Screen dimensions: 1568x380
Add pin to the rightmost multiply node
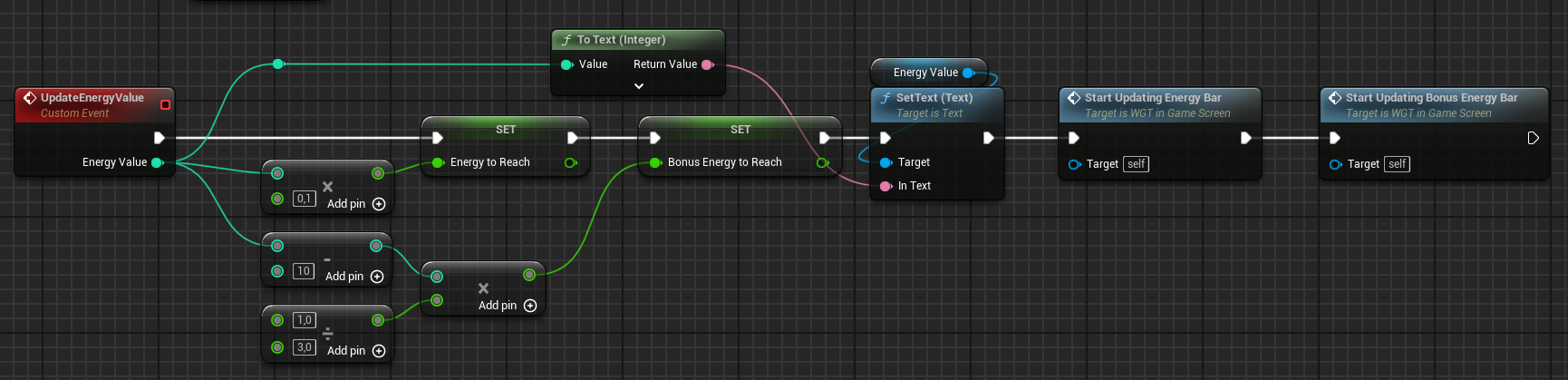[x=530, y=306]
